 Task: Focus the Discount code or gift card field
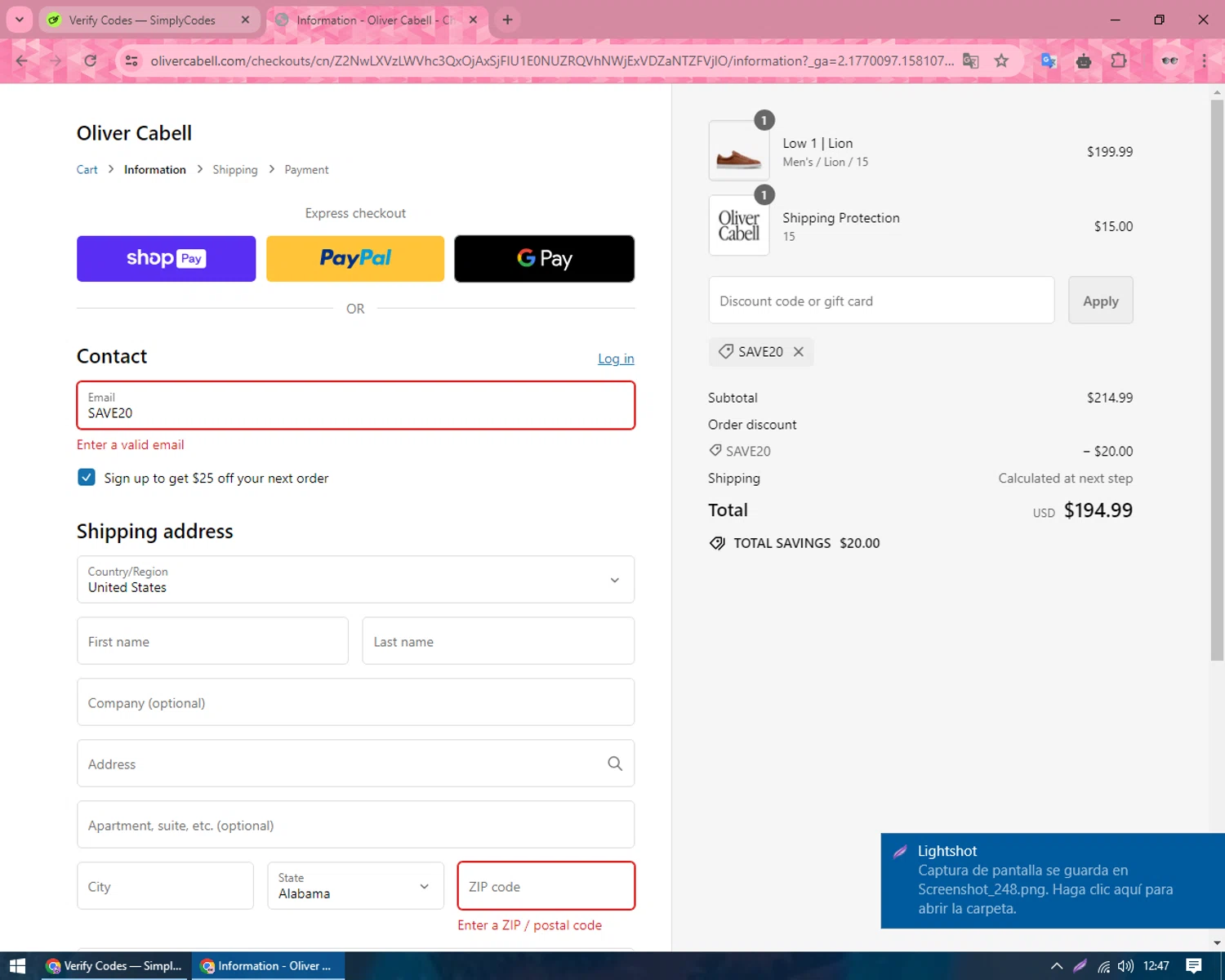(881, 301)
